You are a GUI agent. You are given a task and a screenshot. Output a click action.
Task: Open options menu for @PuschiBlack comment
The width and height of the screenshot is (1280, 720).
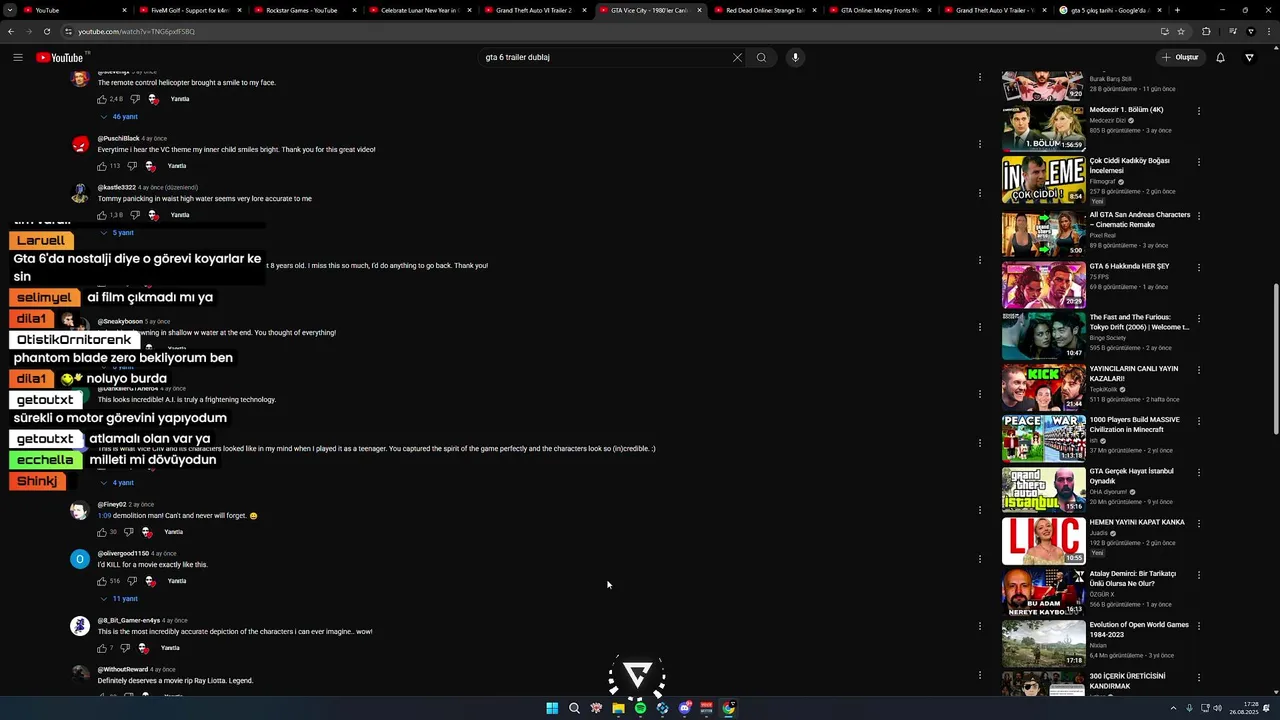point(980,144)
